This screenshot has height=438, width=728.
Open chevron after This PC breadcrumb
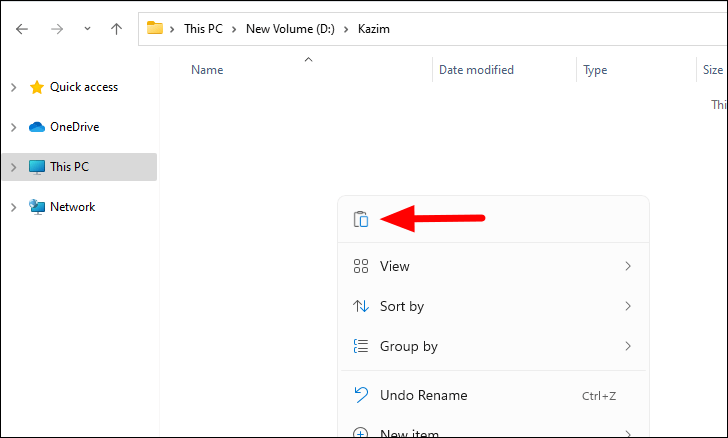(234, 29)
